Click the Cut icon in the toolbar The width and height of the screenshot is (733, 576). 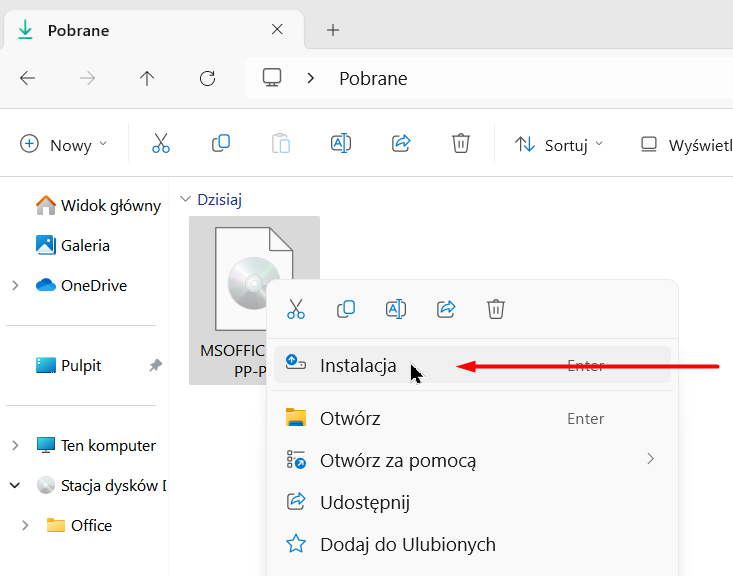click(161, 143)
